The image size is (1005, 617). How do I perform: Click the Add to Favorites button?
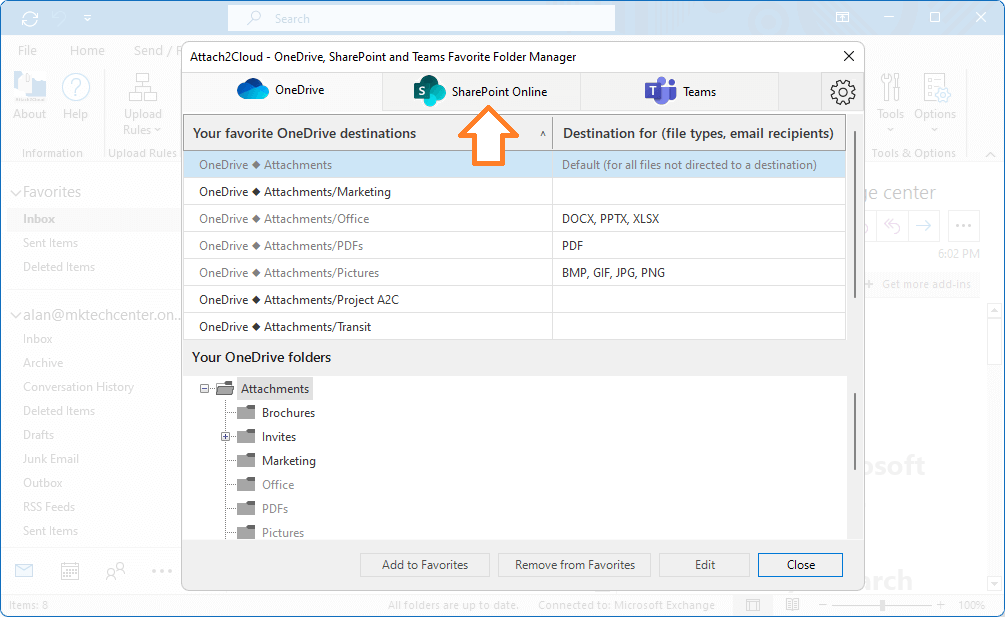click(x=424, y=564)
